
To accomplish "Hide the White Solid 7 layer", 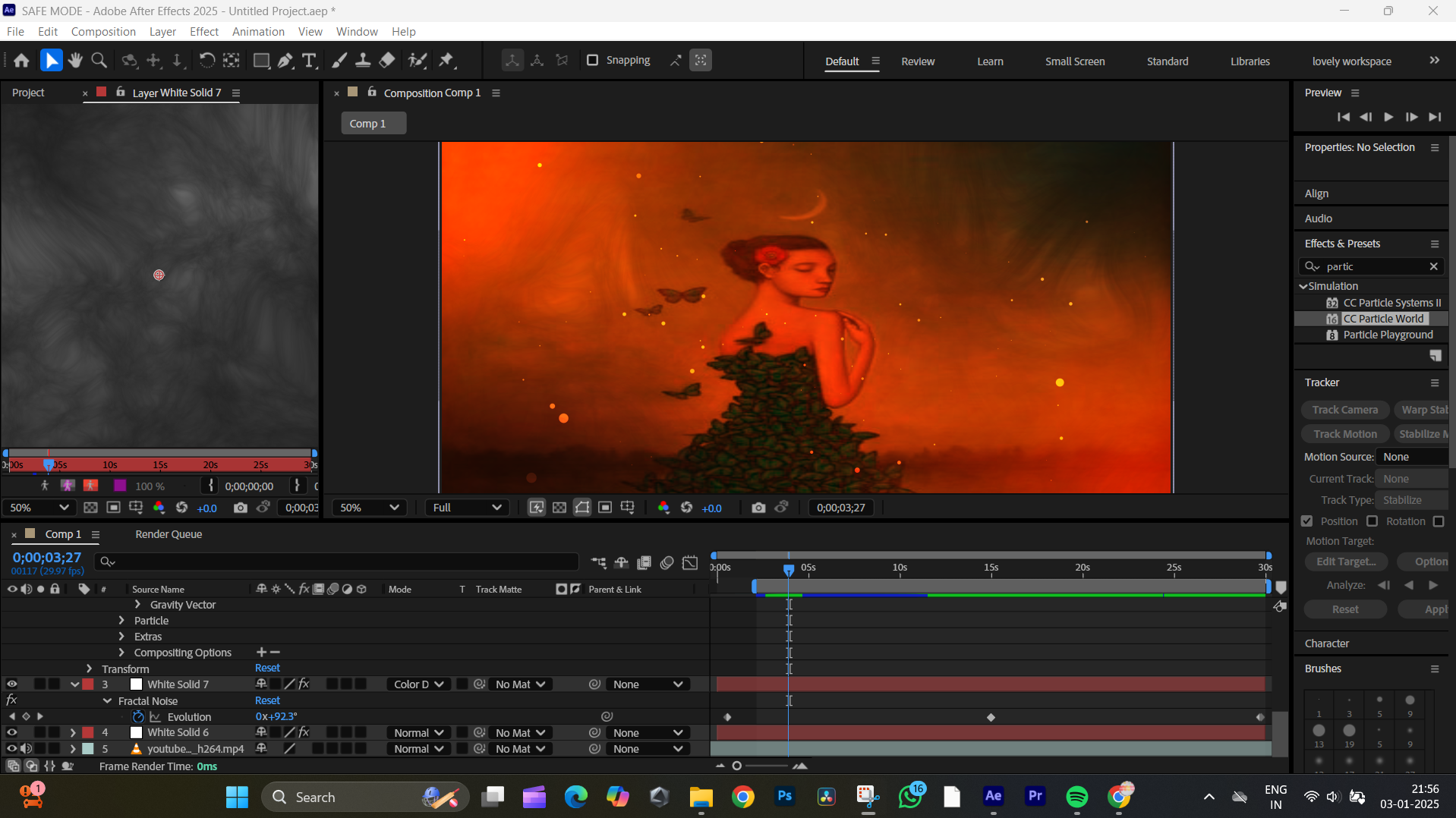I will tap(11, 684).
